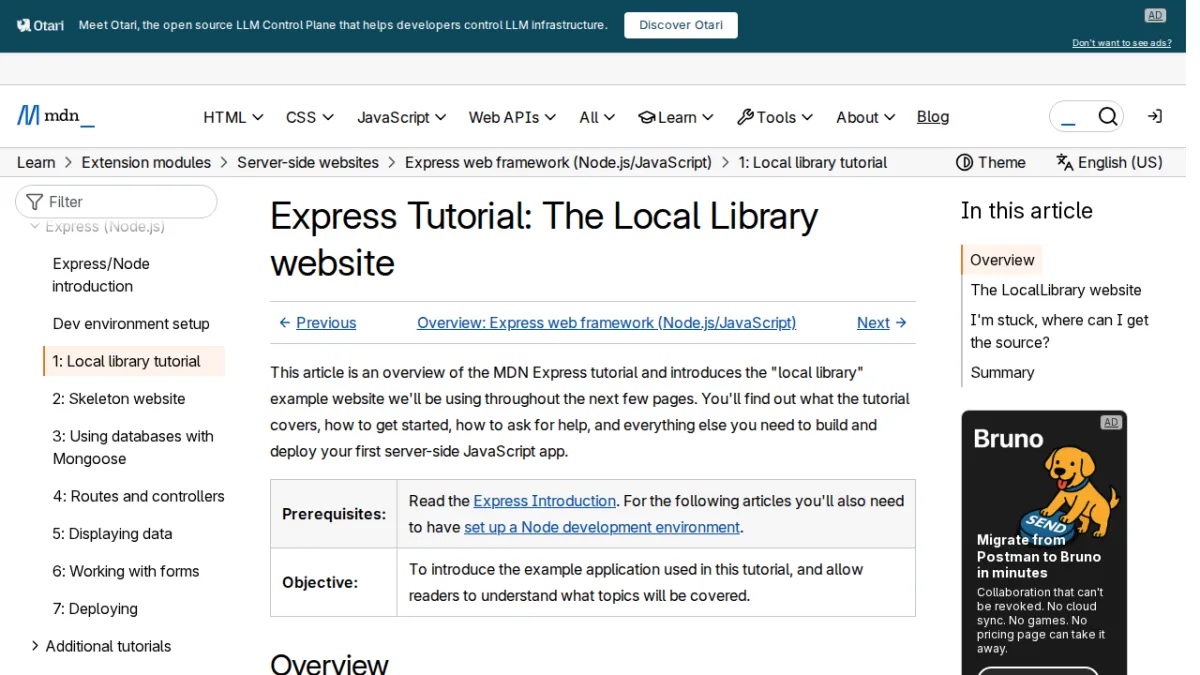Open the Web APIs dropdown menu

click(512, 117)
